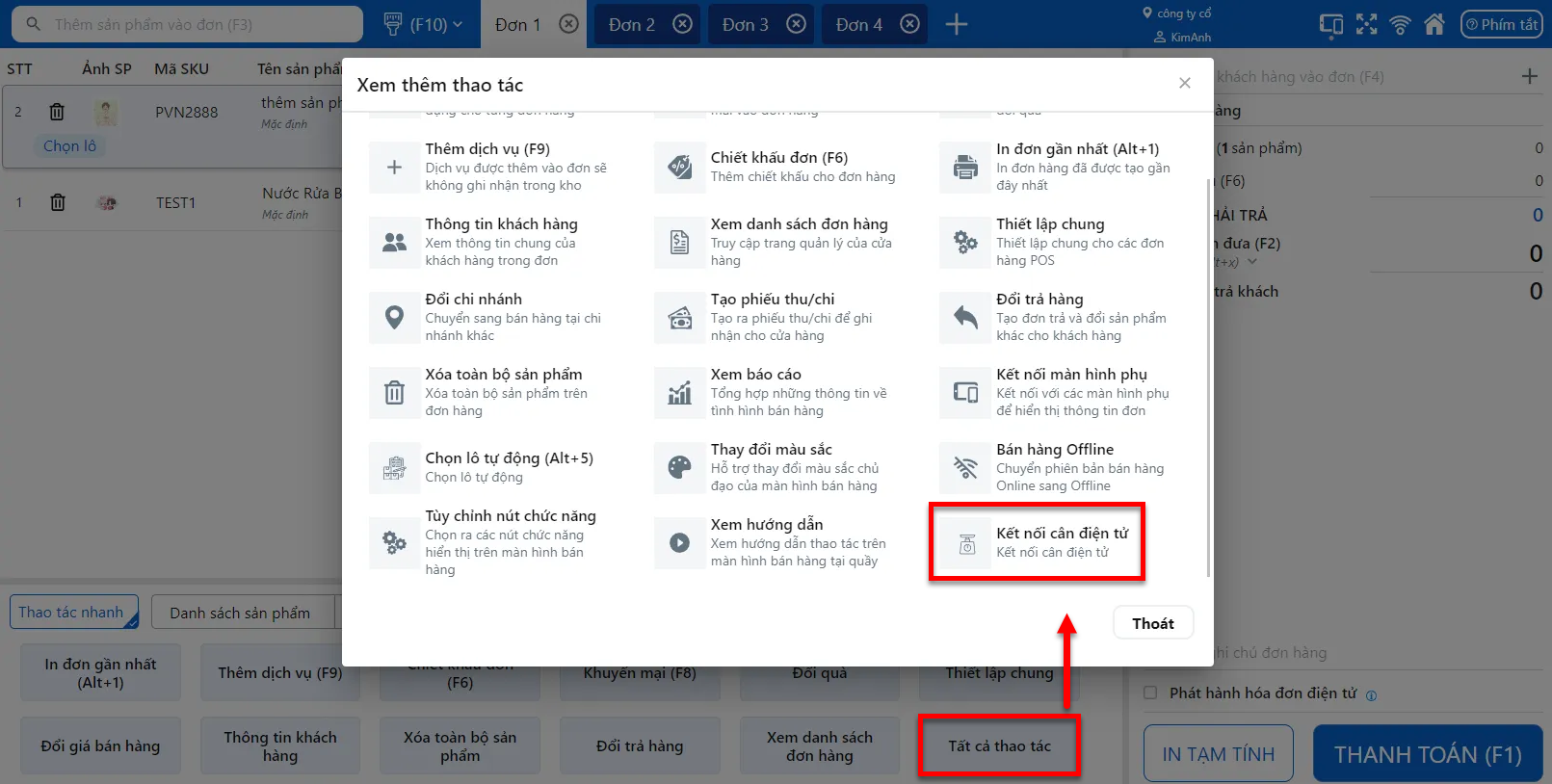
Task: Delete product row TEST1 with trash icon
Action: [x=58, y=202]
